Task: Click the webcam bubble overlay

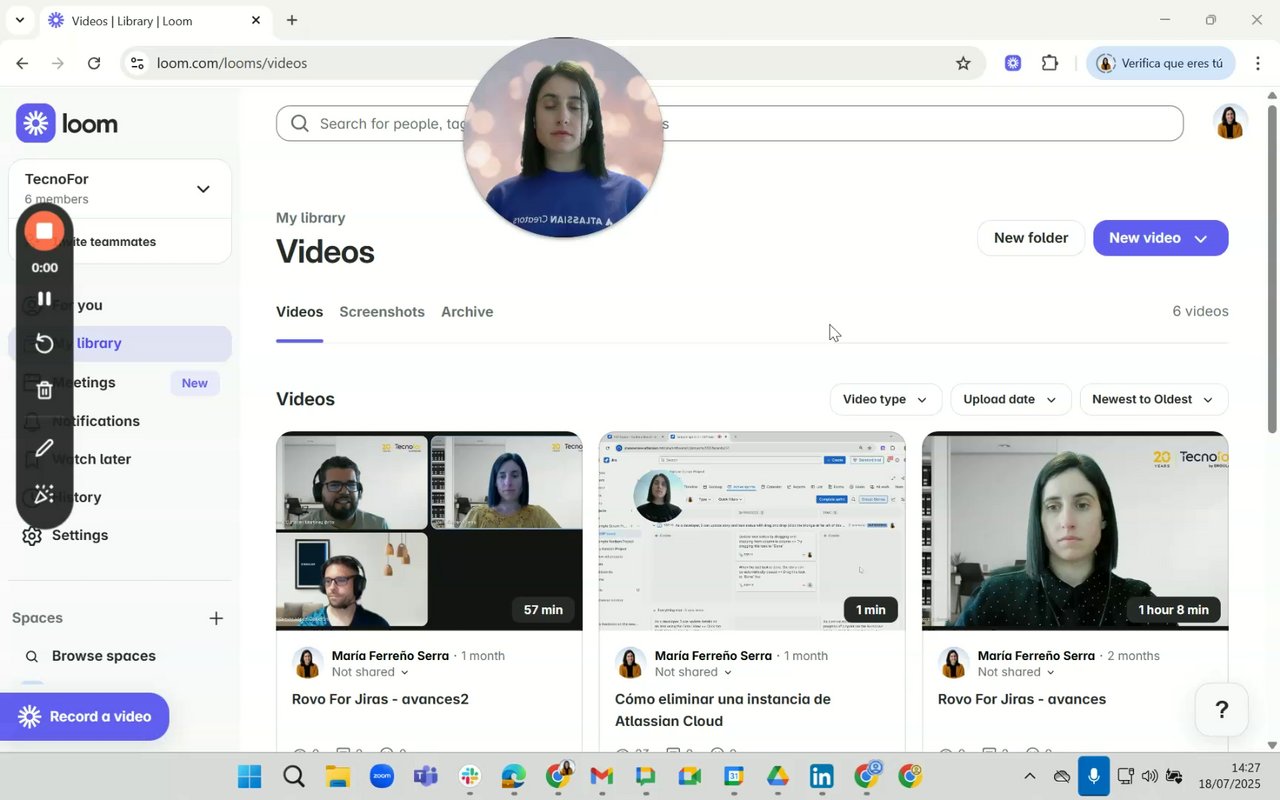Action: pos(563,138)
